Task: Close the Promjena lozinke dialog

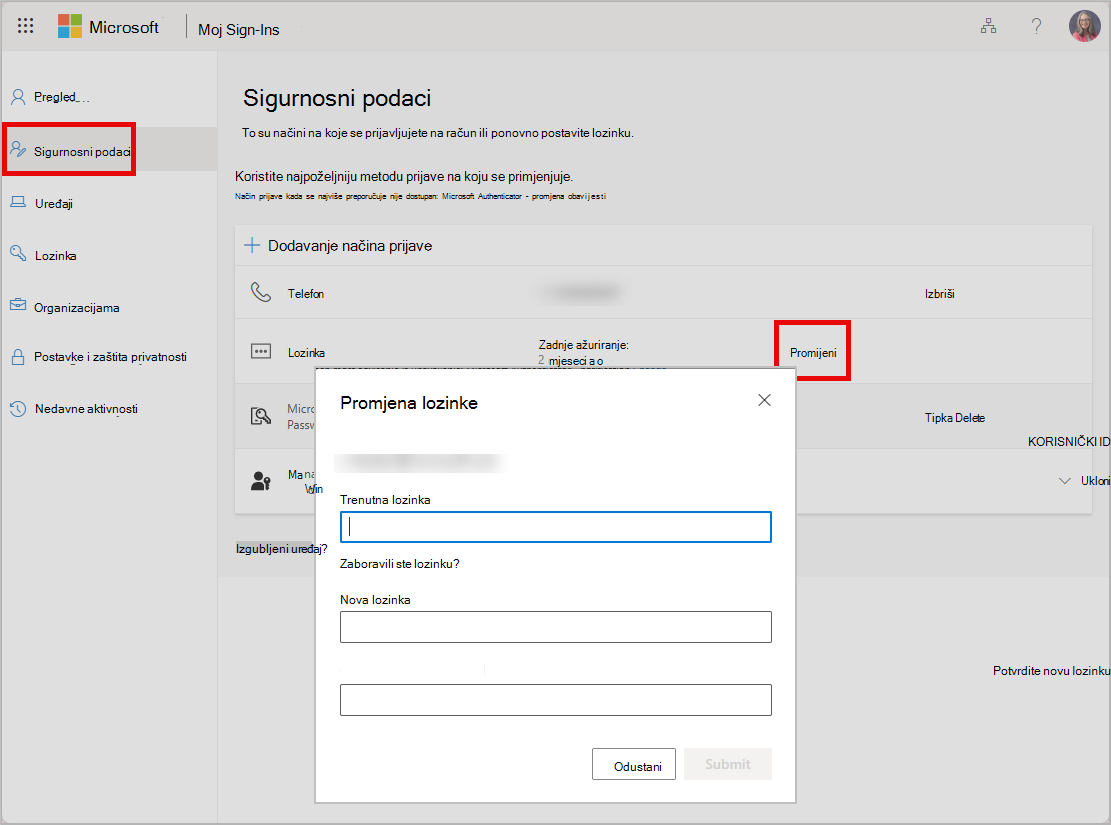Action: pos(764,400)
